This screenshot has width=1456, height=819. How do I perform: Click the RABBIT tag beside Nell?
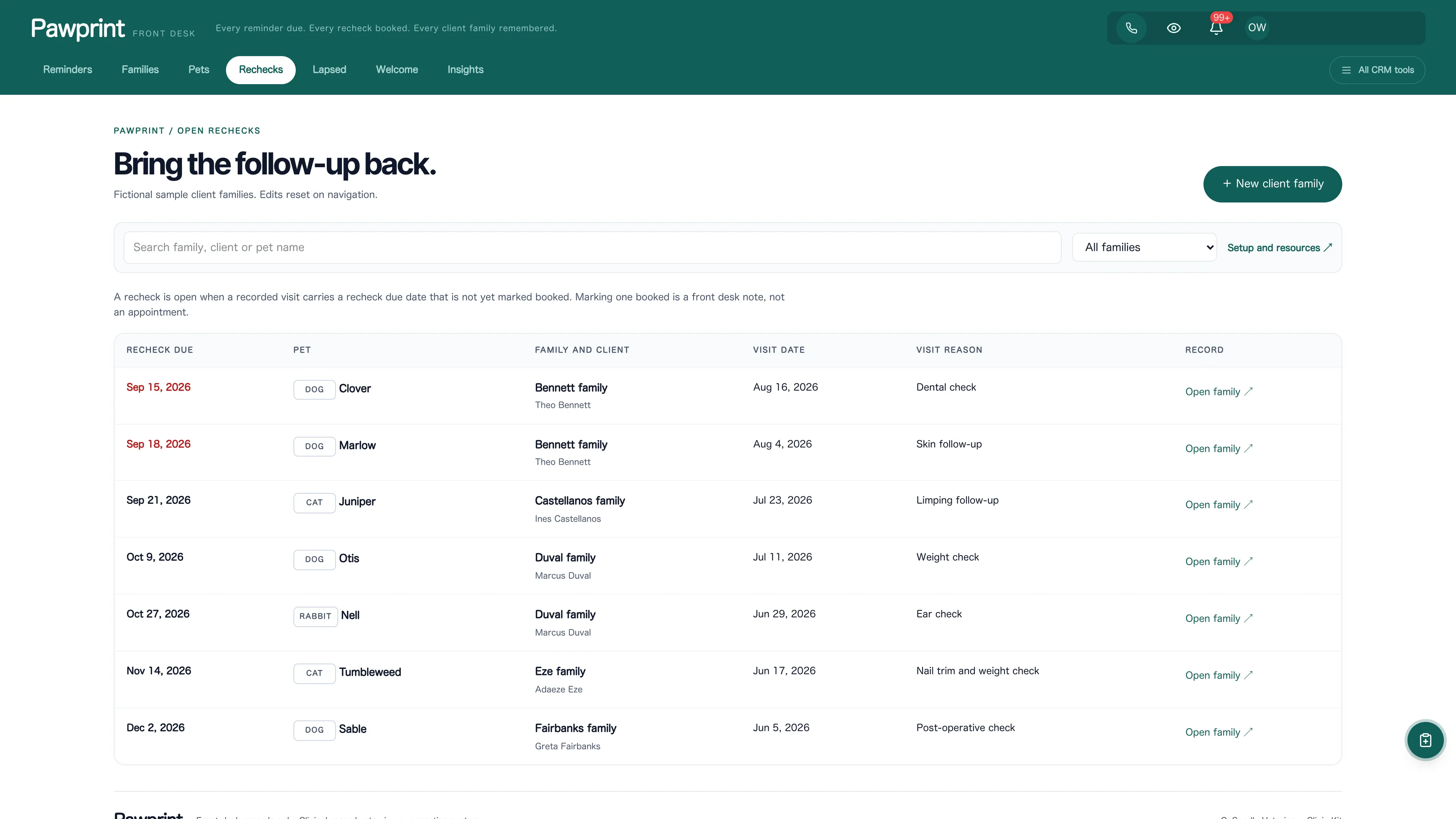coord(315,616)
